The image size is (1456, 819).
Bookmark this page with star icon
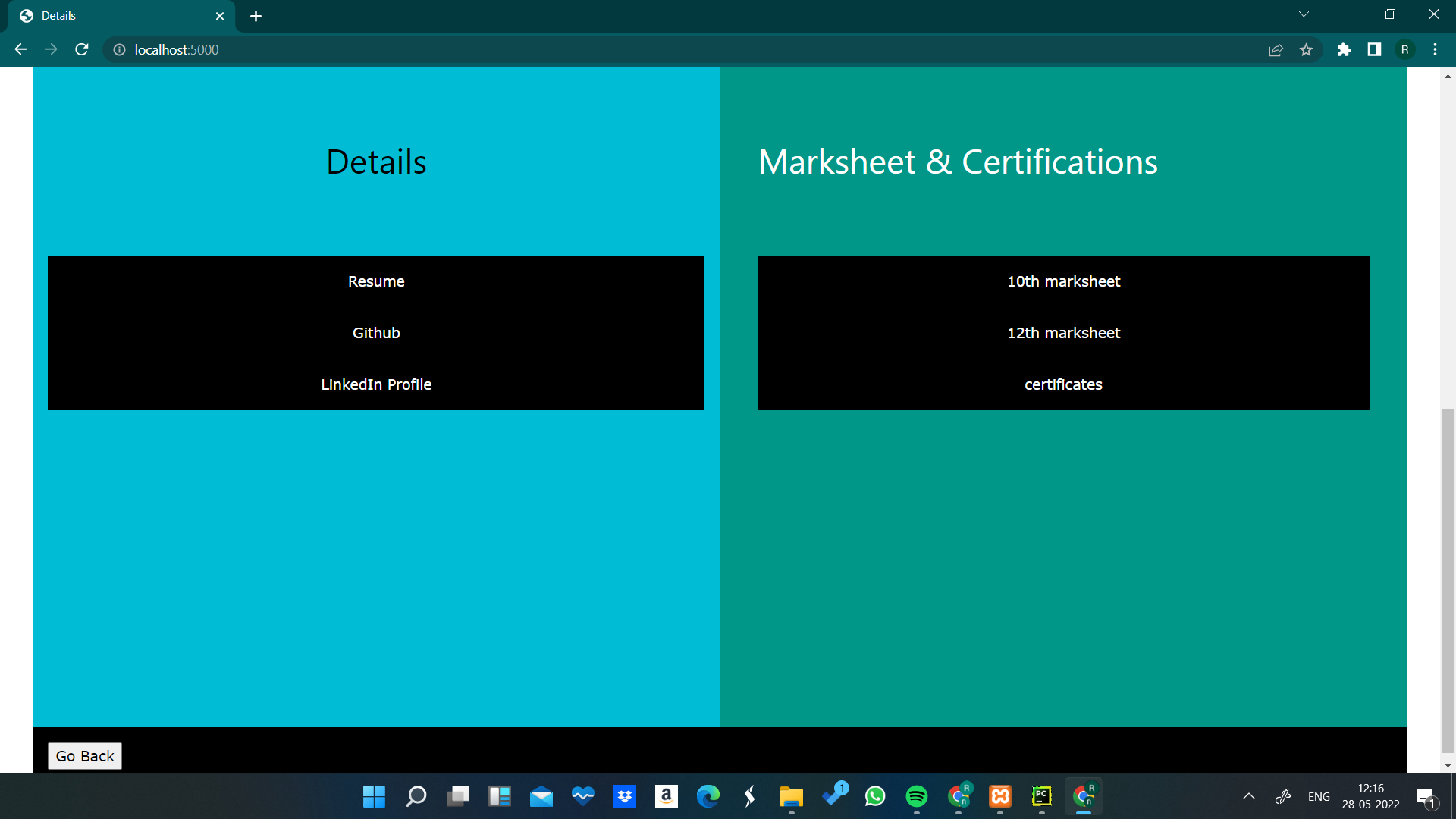click(1306, 49)
